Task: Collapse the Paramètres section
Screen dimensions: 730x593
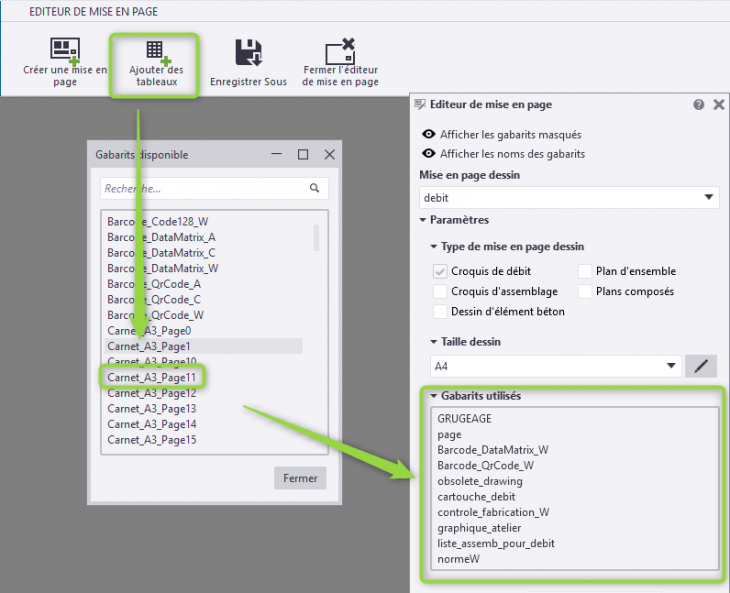Action: pos(423,220)
